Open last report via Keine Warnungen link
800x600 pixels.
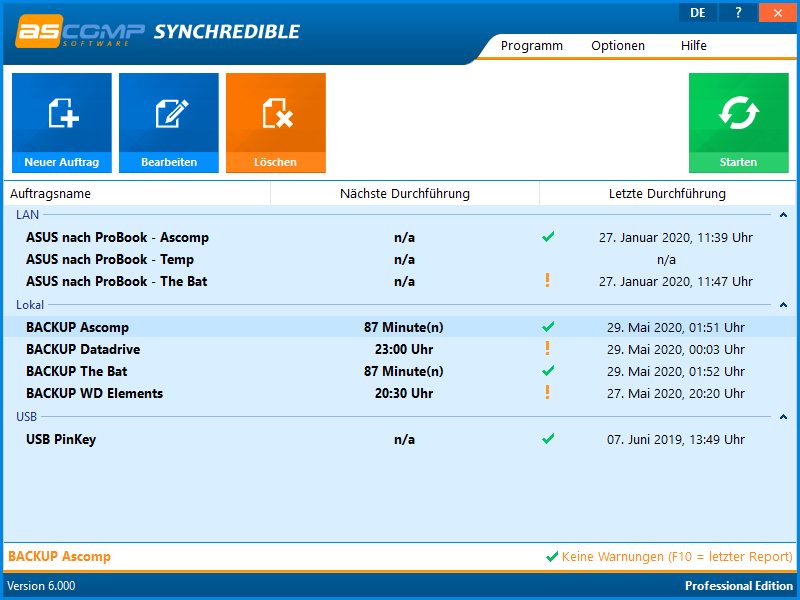[x=676, y=557]
